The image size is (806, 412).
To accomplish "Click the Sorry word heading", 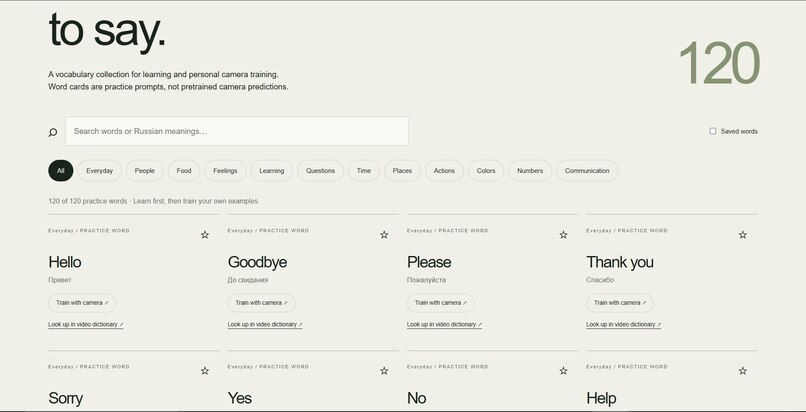I will point(66,399).
